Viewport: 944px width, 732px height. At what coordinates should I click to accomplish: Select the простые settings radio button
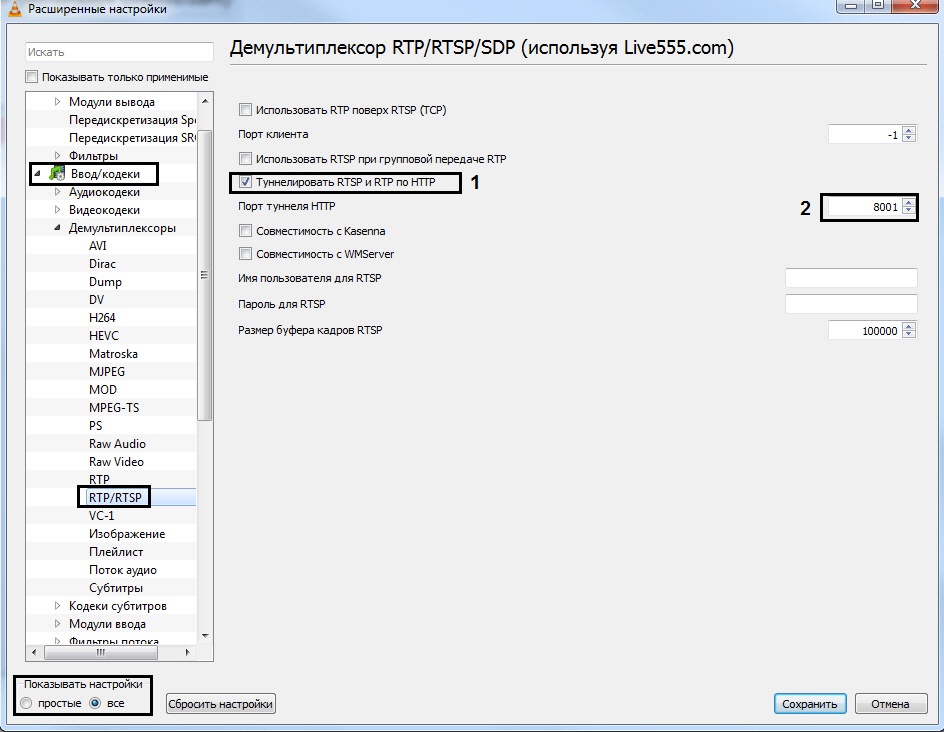(27, 704)
